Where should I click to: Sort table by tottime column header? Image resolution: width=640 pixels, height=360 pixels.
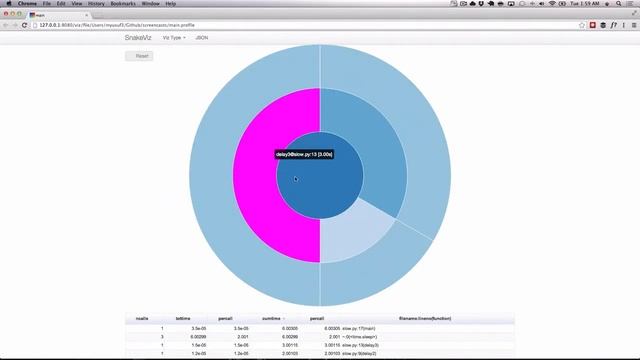pos(183,318)
